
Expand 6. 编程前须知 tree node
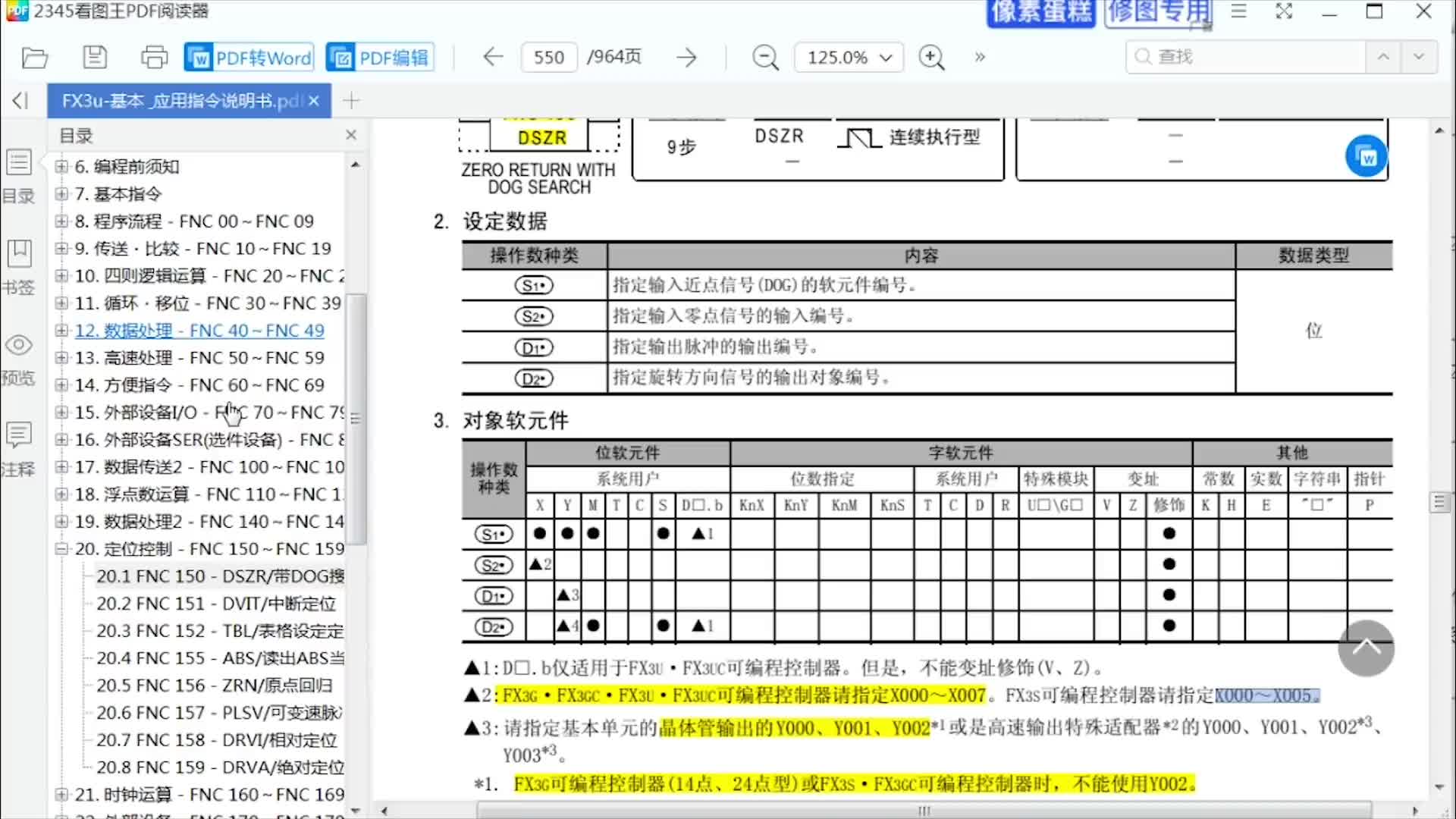62,167
